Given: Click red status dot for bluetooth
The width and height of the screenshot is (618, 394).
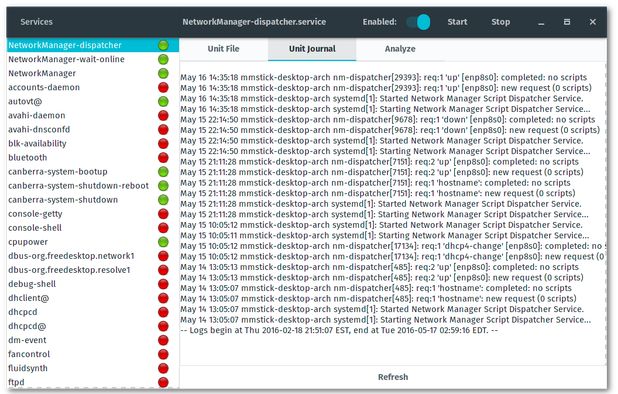Looking at the screenshot, I should point(163,158).
